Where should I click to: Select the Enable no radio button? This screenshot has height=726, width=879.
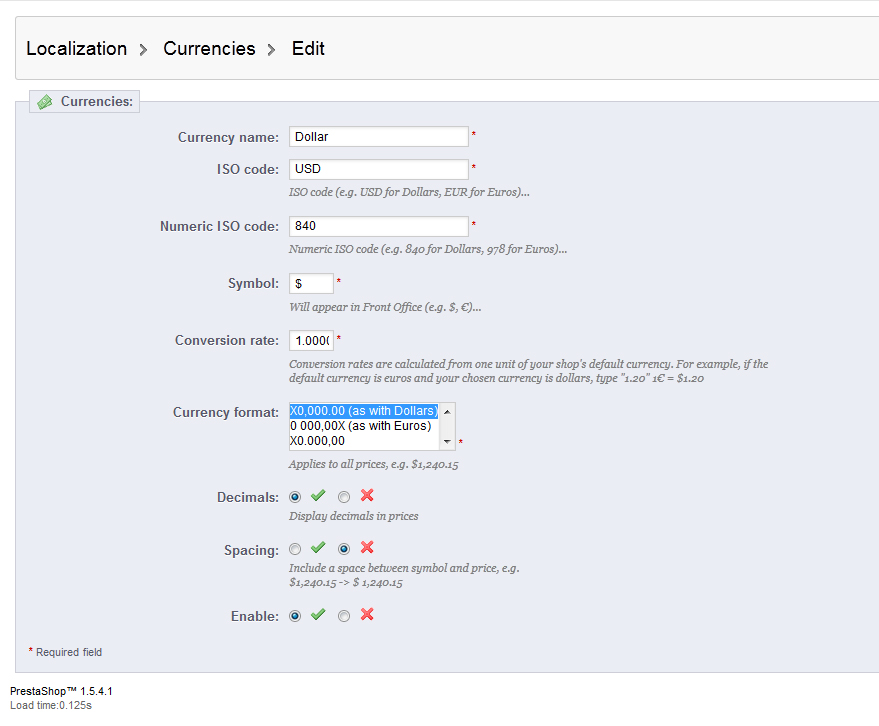[344, 616]
